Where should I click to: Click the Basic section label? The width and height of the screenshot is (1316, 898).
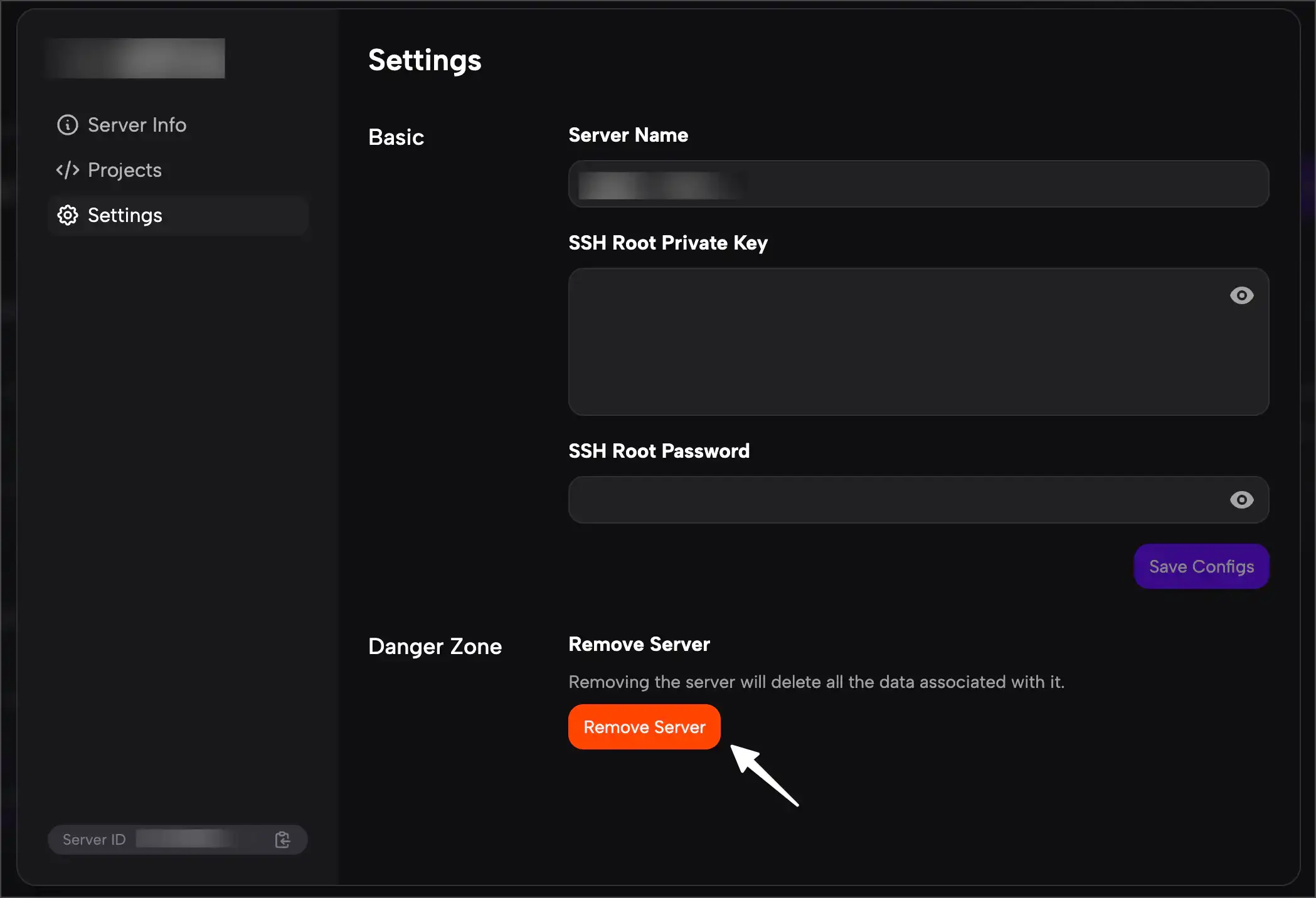coord(396,137)
